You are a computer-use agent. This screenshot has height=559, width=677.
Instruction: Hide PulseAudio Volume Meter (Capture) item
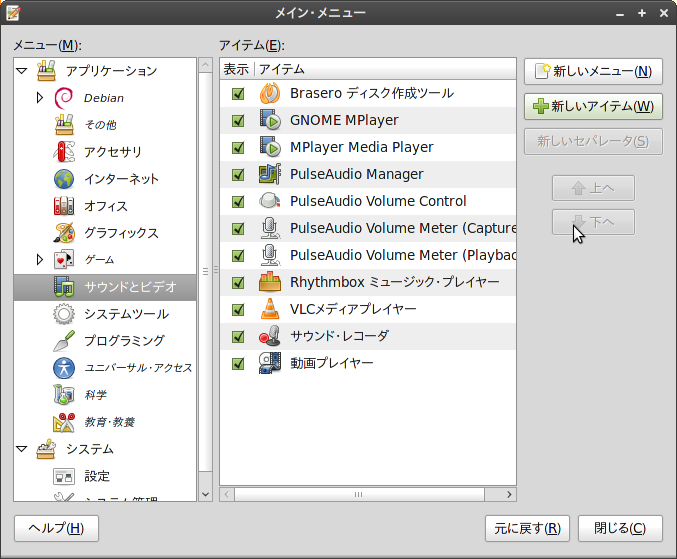[x=238, y=229]
